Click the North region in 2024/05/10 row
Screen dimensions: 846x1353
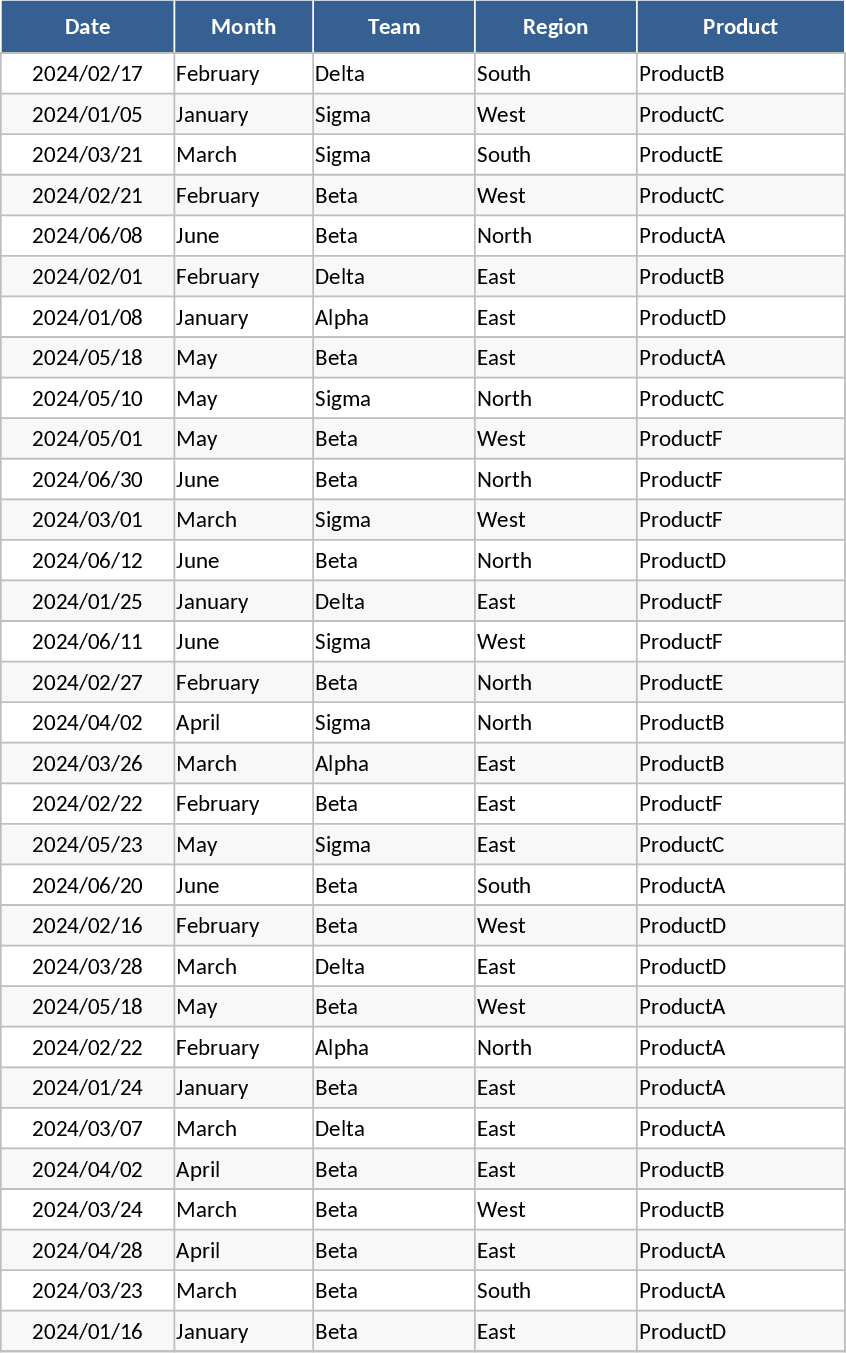pos(504,399)
